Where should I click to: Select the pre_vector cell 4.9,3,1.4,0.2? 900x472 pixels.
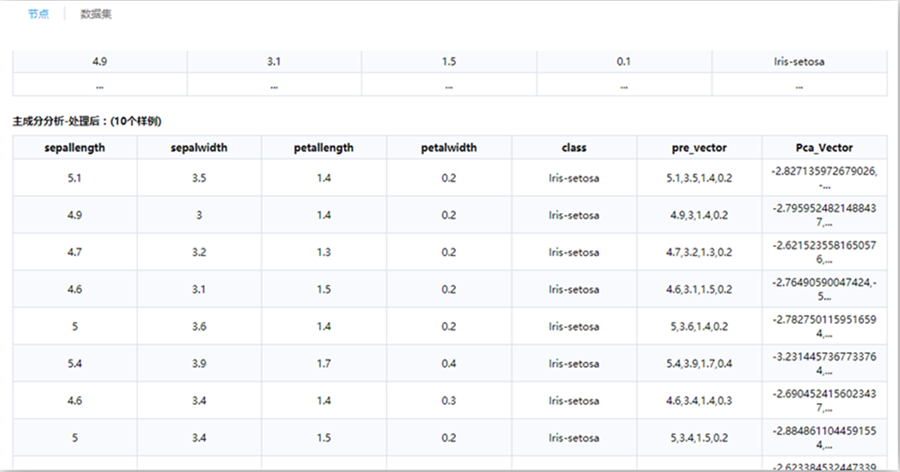coord(699,215)
